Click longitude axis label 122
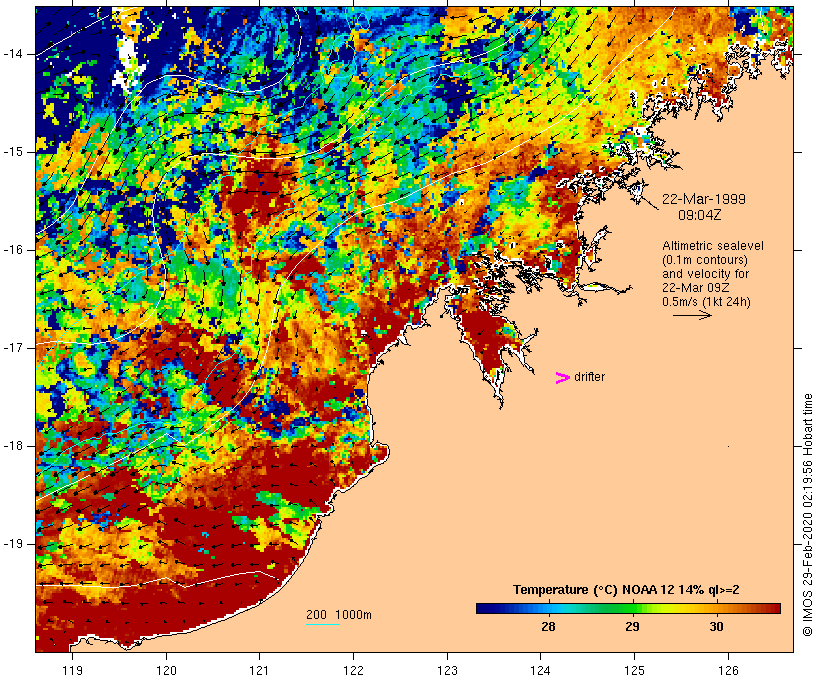This screenshot has height=680, width=820. [x=354, y=670]
